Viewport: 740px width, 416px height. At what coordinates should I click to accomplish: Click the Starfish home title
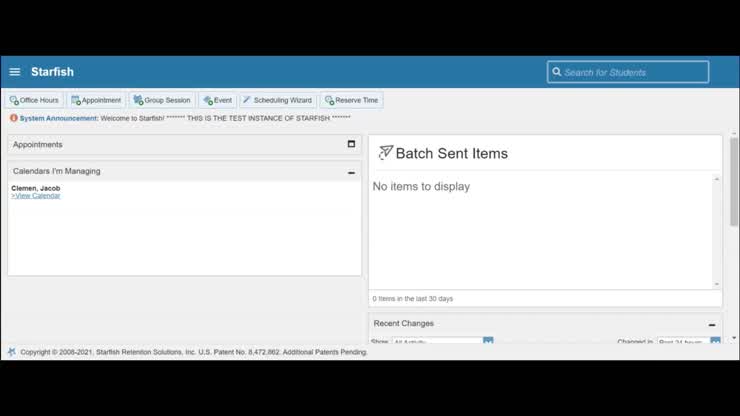(52, 72)
